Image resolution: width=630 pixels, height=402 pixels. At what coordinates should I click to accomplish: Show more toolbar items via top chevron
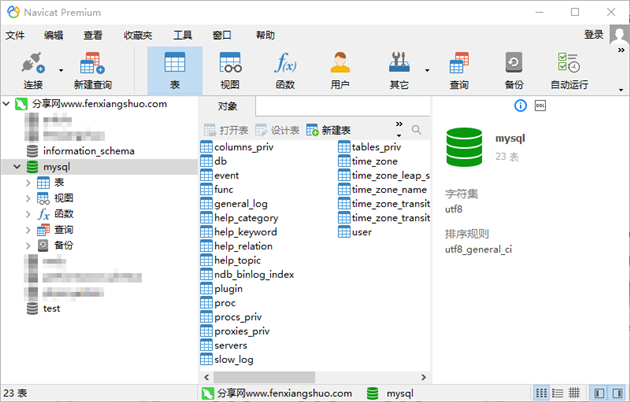tap(621, 50)
